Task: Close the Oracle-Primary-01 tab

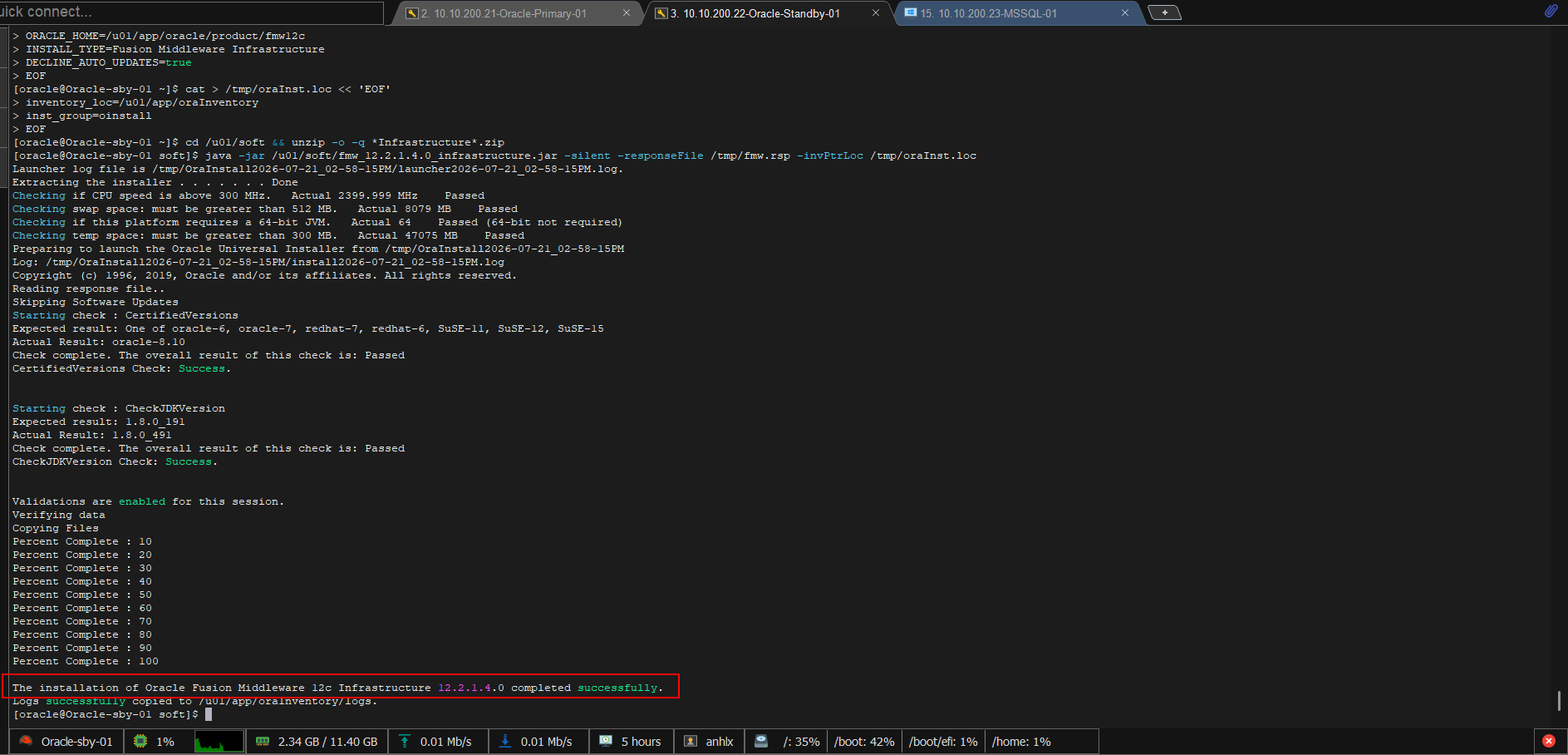Action: (627, 13)
